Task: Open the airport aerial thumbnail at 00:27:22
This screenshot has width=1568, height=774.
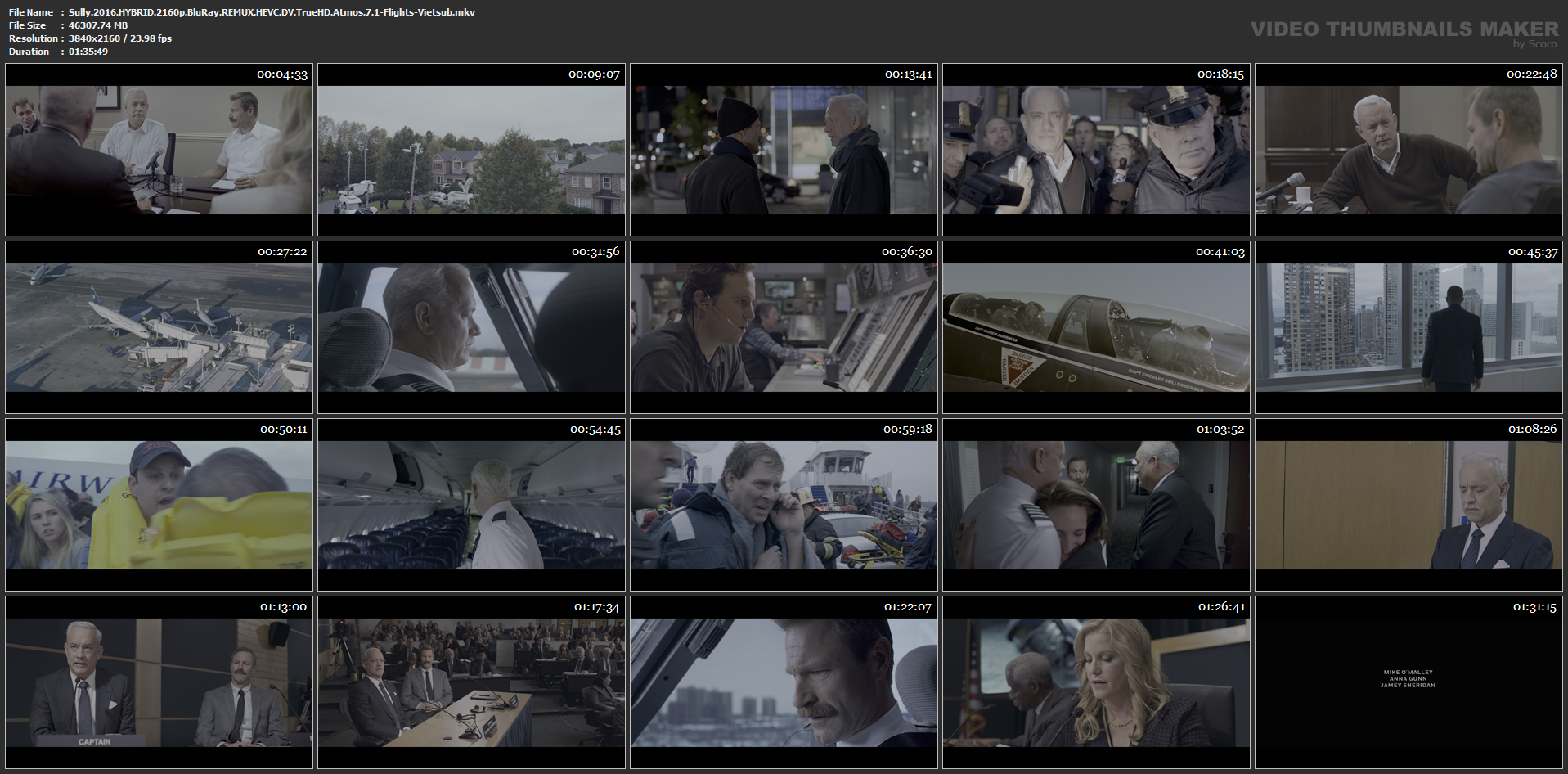Action: click(159, 327)
